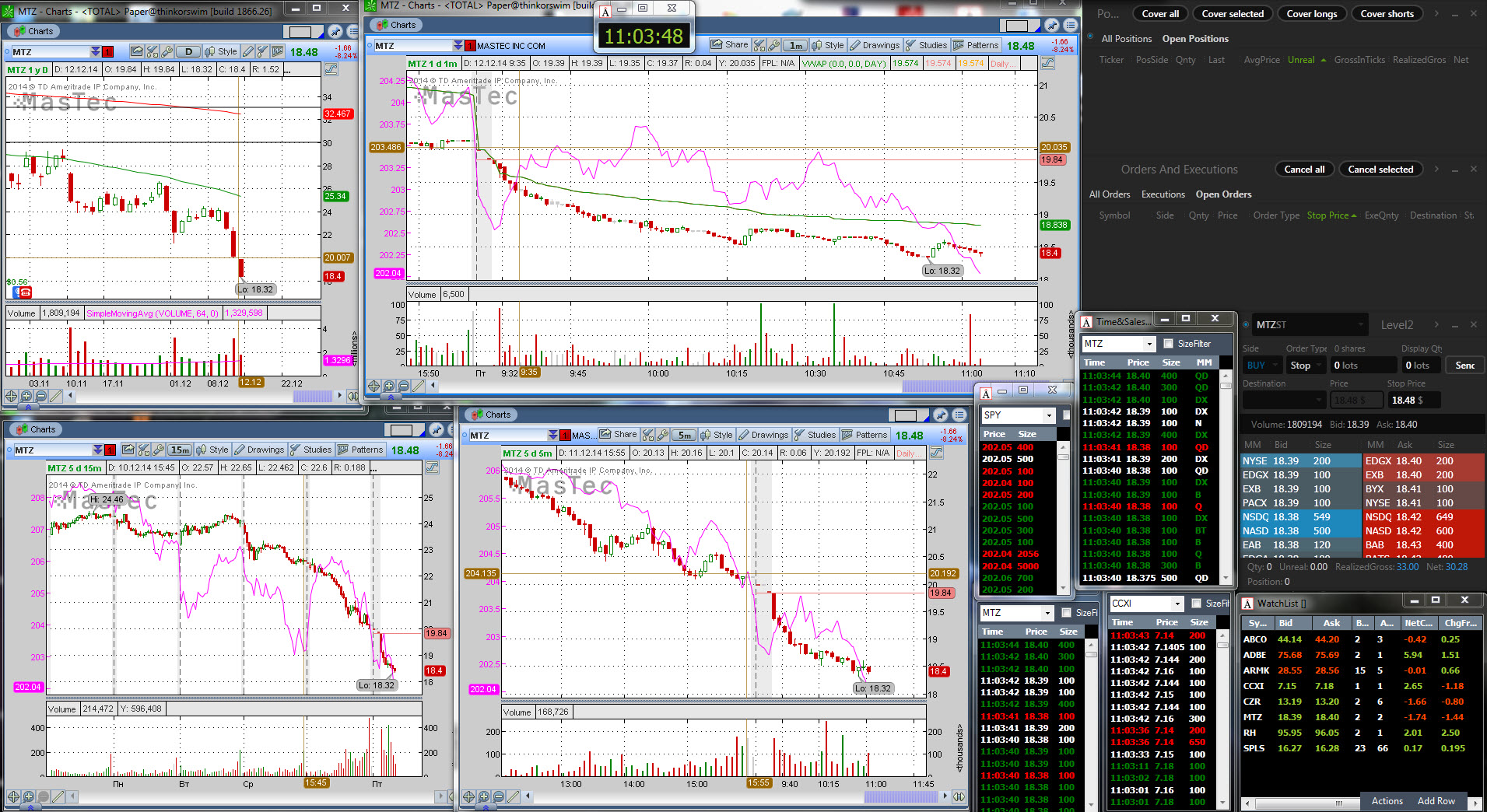Activate crosshair pan tool on the 5m chart
Screen dimensions: 1487x812
[x=468, y=796]
